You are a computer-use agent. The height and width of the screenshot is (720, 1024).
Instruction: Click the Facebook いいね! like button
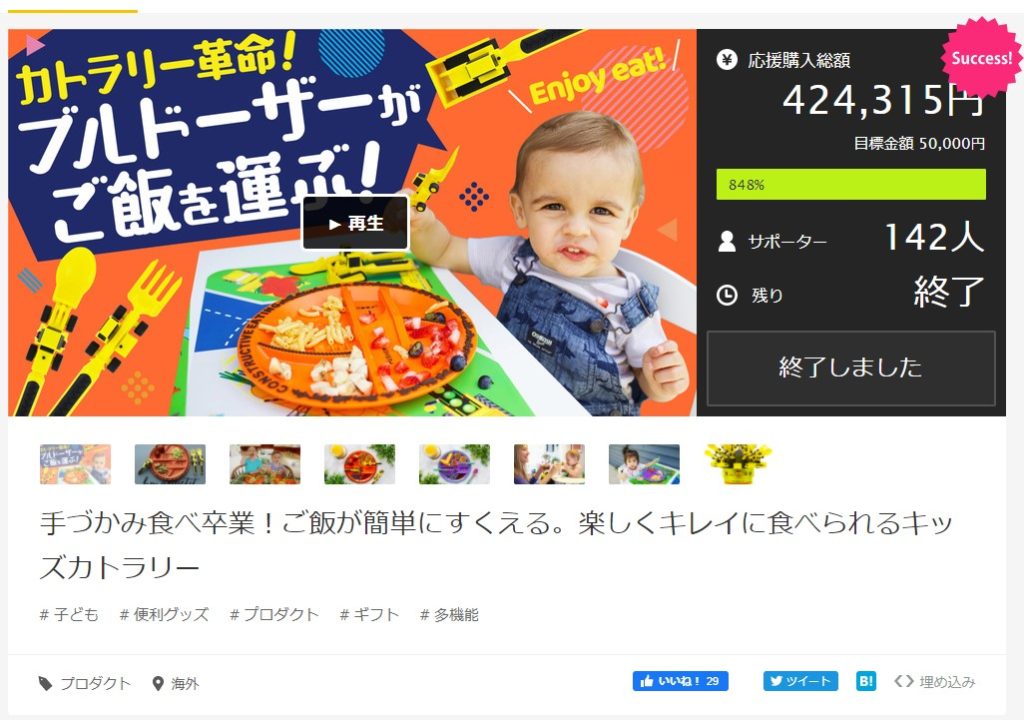point(680,681)
